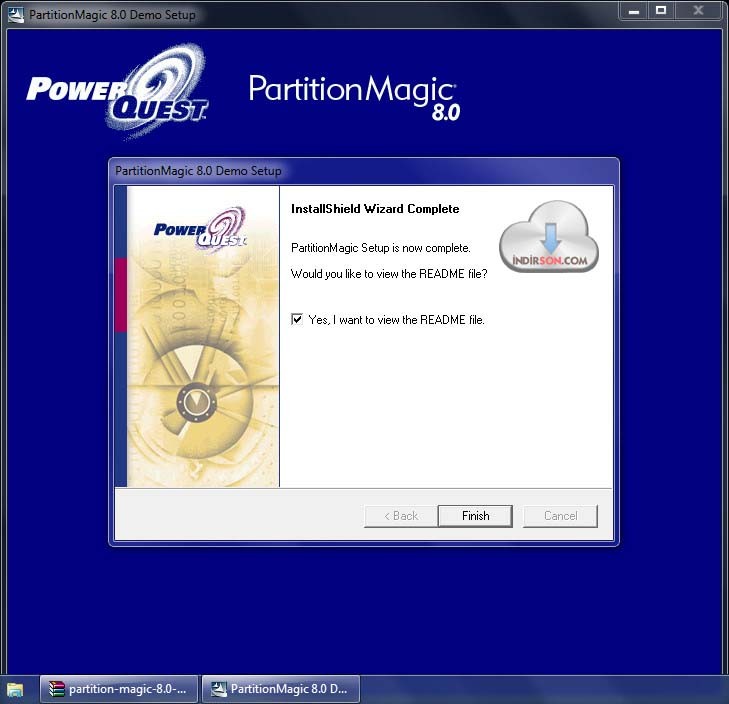Screen dimensions: 729x704
Task: Click the 'InstallShield Wizard Complete' heading
Action: (x=375, y=209)
